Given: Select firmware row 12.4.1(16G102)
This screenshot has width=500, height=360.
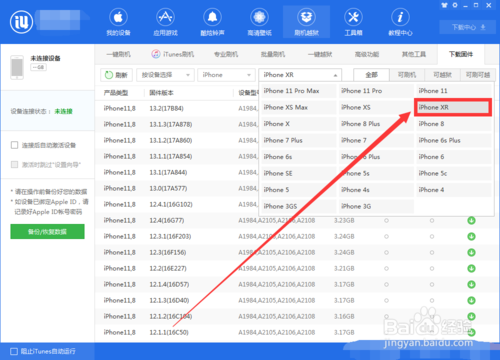Looking at the screenshot, I should click(x=177, y=204).
